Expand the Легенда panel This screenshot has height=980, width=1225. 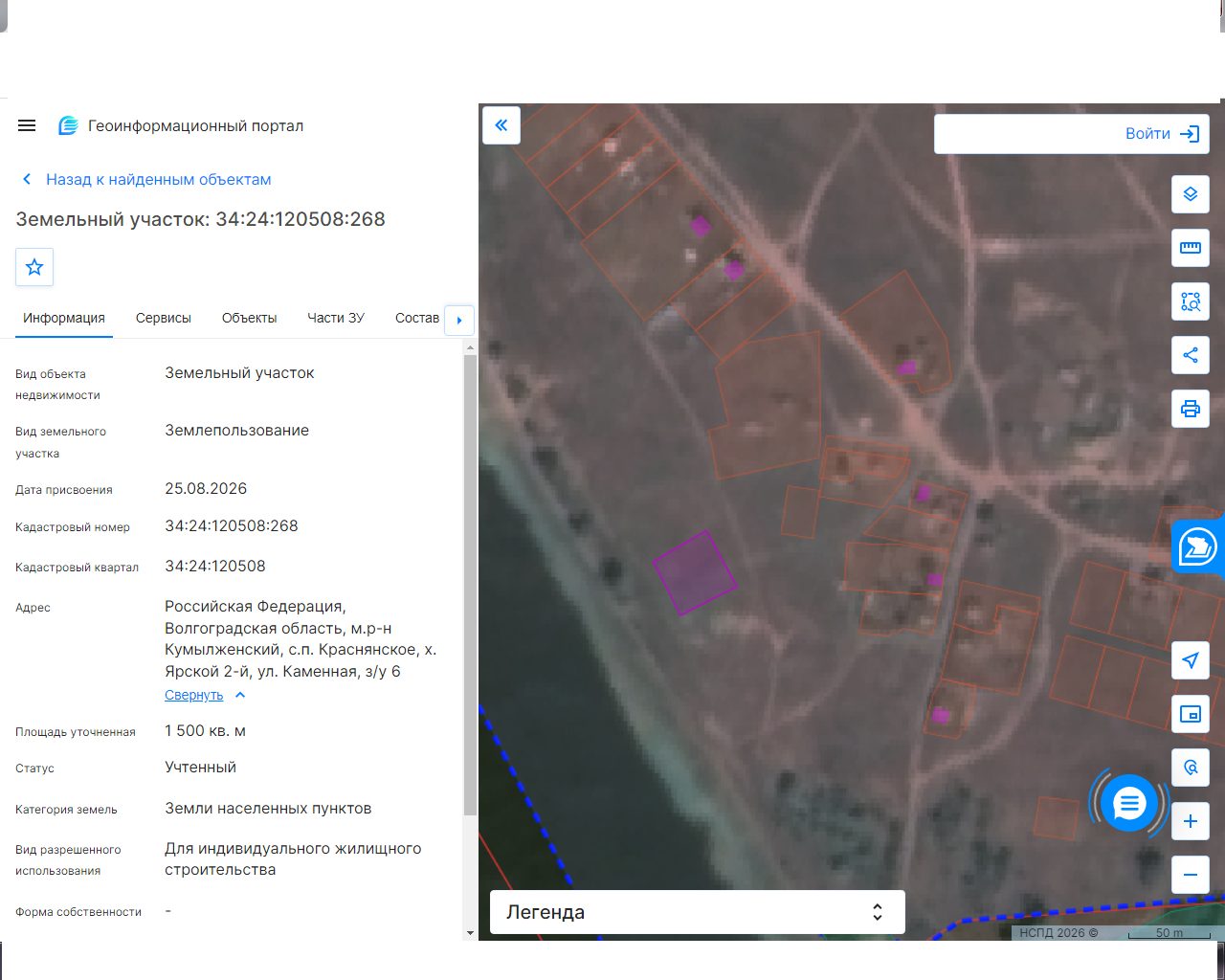[x=698, y=912]
